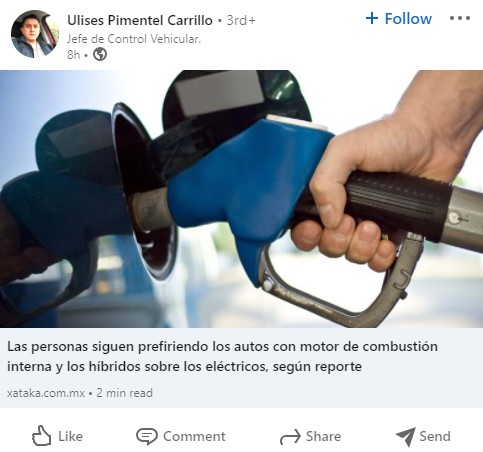The width and height of the screenshot is (483, 452).
Task: Click the globe public visibility icon
Action: 100,54
